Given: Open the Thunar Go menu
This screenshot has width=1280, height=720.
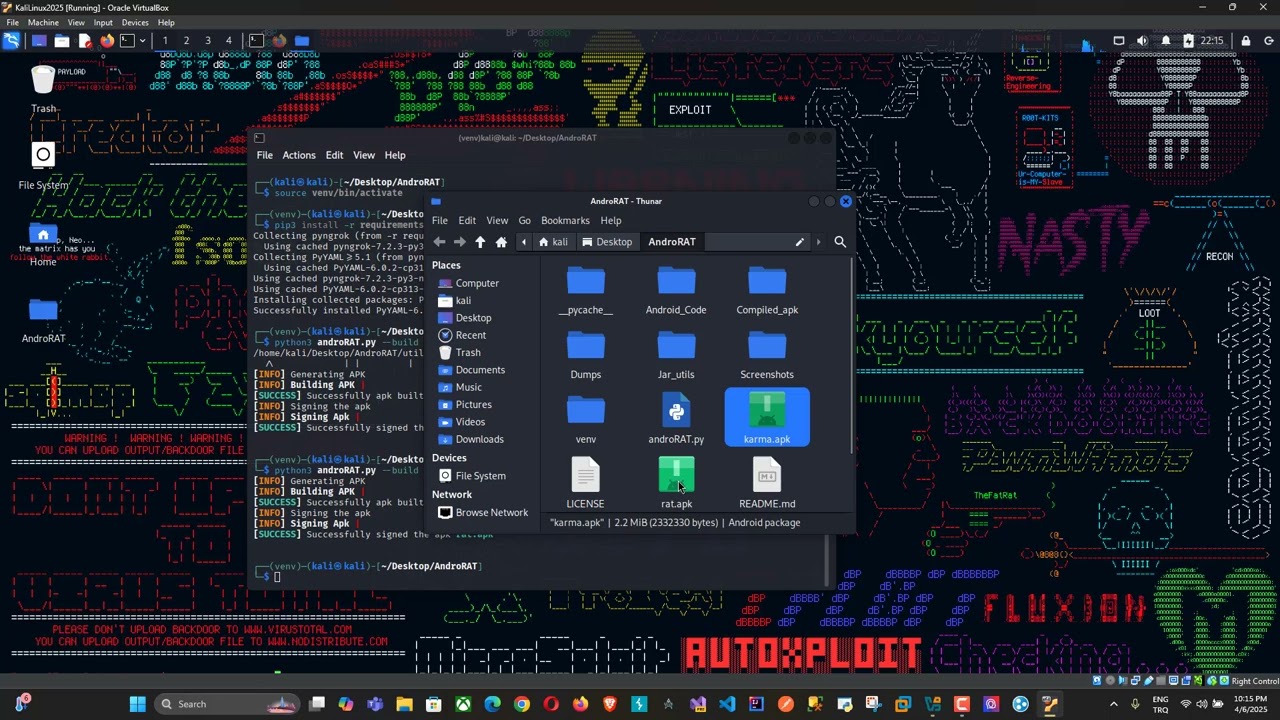Looking at the screenshot, I should click(x=524, y=220).
